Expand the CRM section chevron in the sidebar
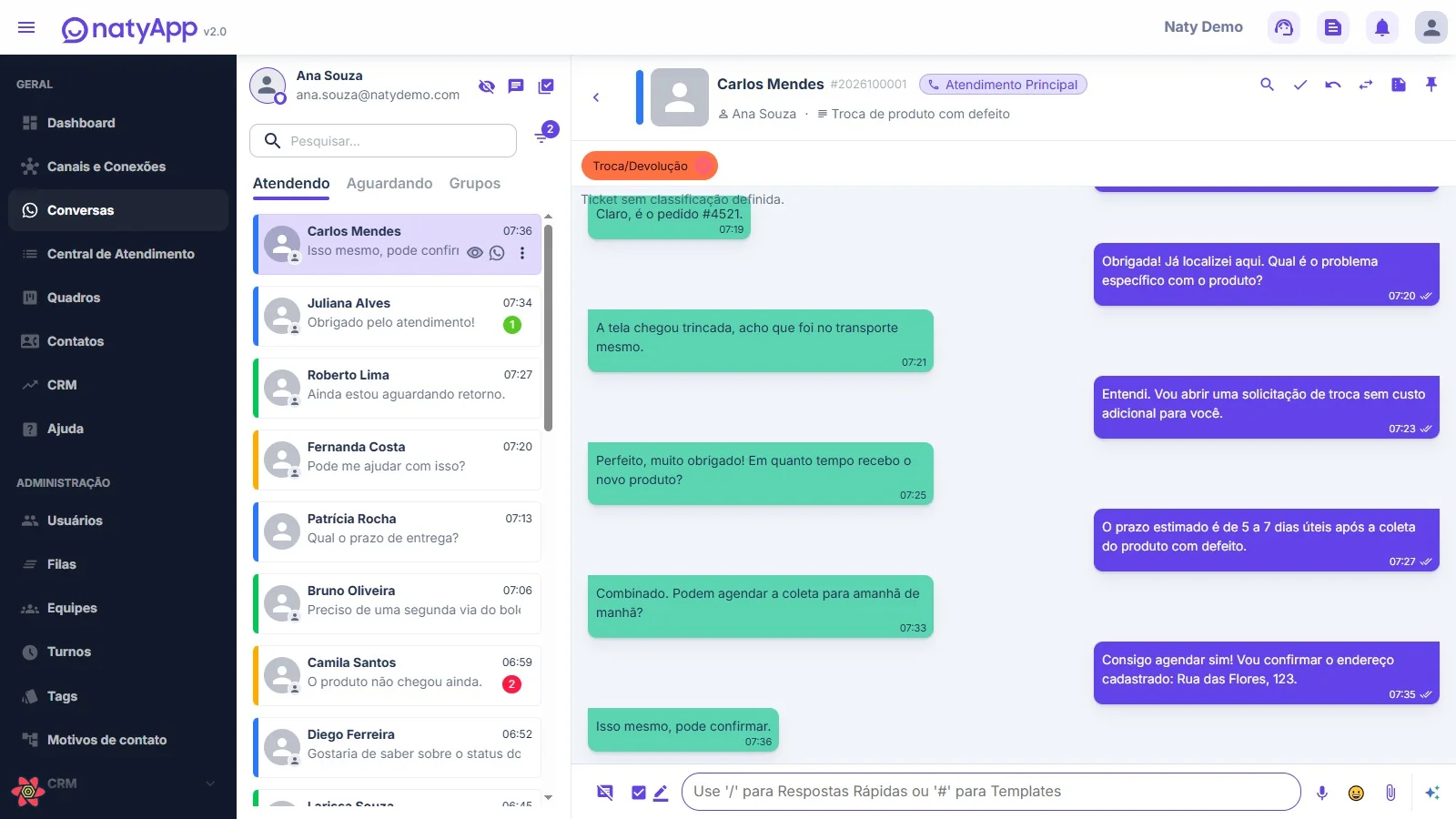The height and width of the screenshot is (819, 1456). [210, 784]
